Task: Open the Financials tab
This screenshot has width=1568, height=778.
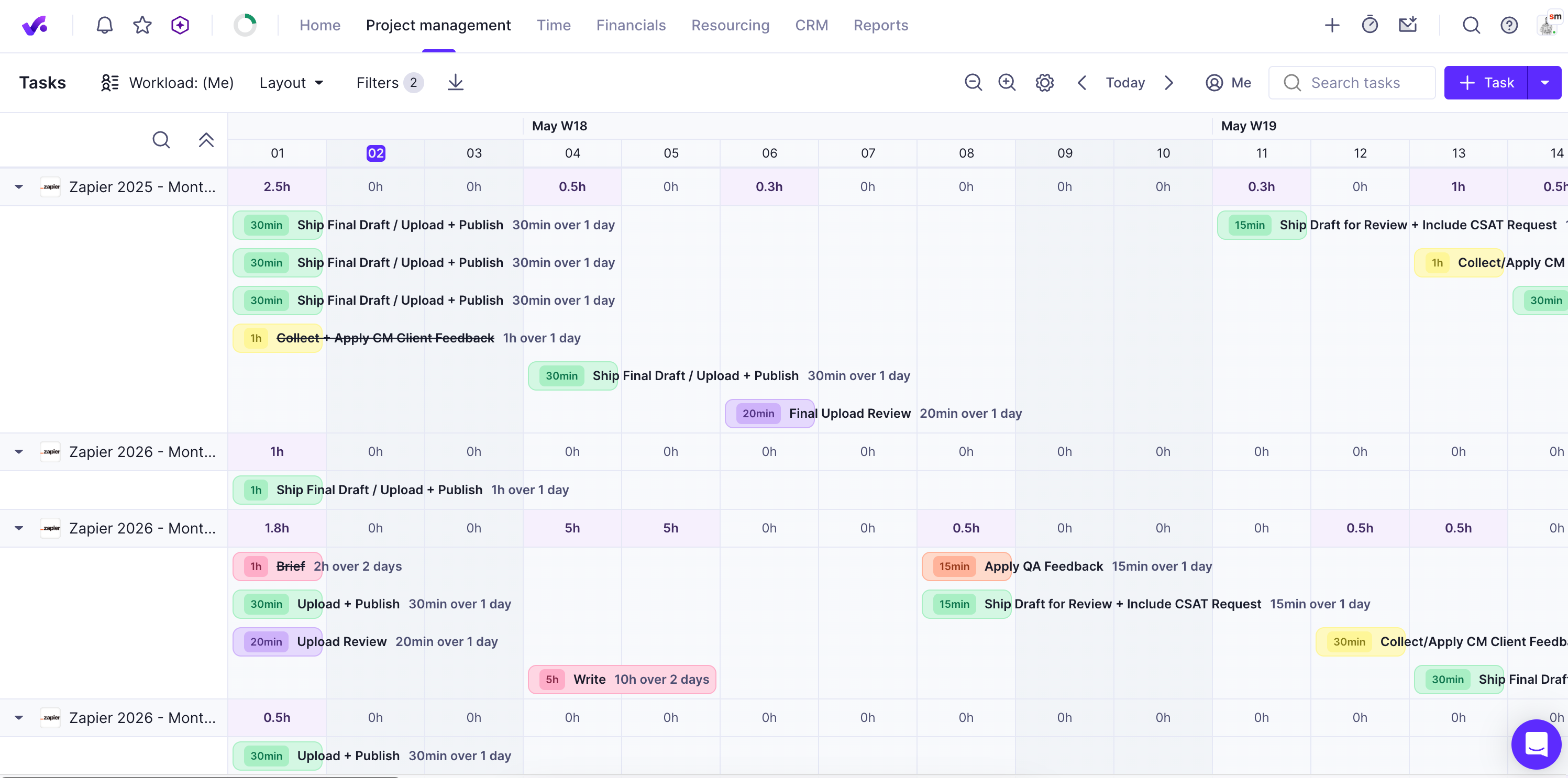Action: tap(631, 25)
